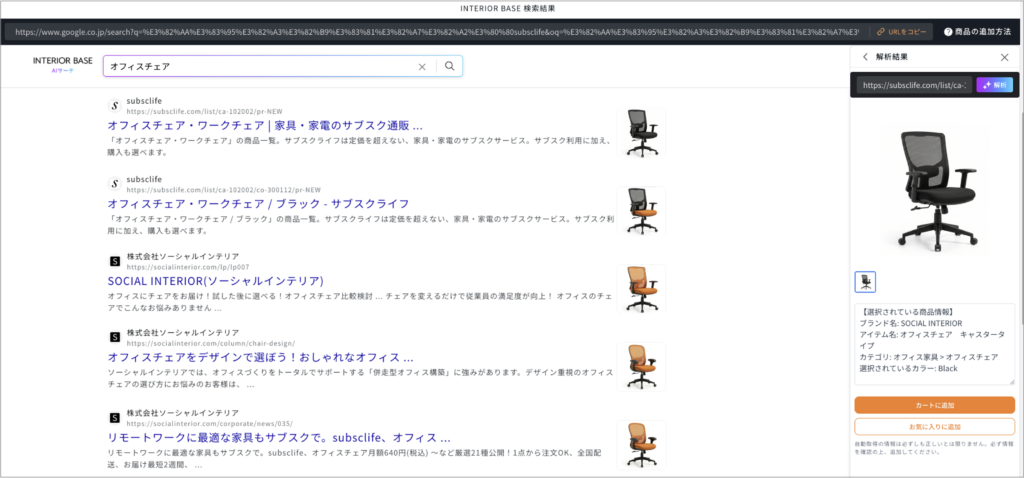Click the INTERIOR BASE logo
The height and width of the screenshot is (478, 1024).
[62, 63]
